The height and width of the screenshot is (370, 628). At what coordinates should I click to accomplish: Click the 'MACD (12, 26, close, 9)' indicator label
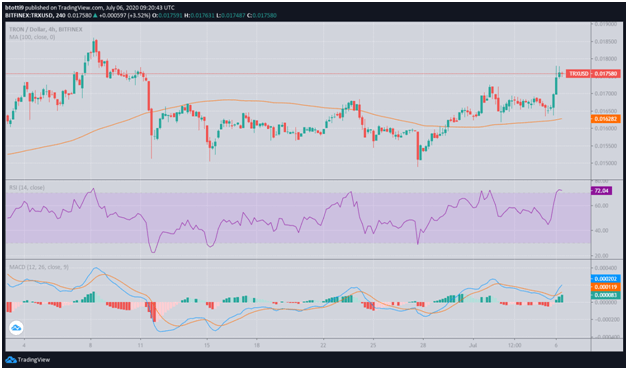39,267
